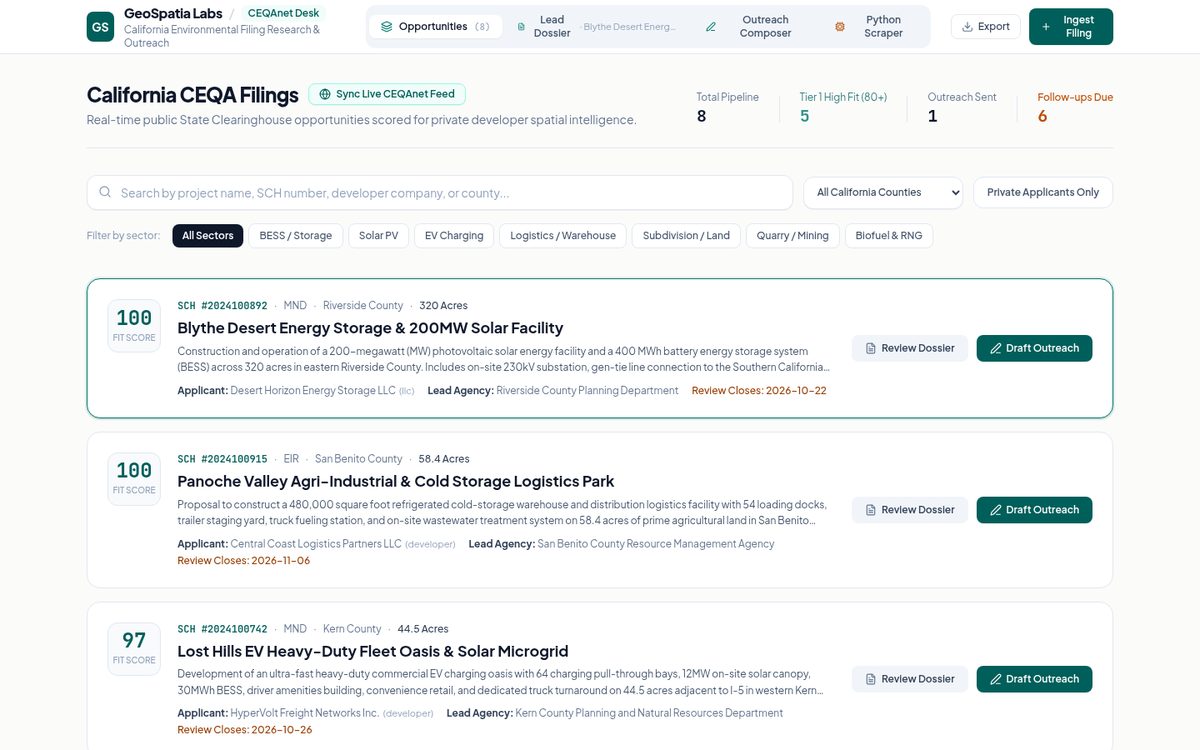The image size is (1200, 750).
Task: Switch to the Lead Dossier tab
Action: 597,27
